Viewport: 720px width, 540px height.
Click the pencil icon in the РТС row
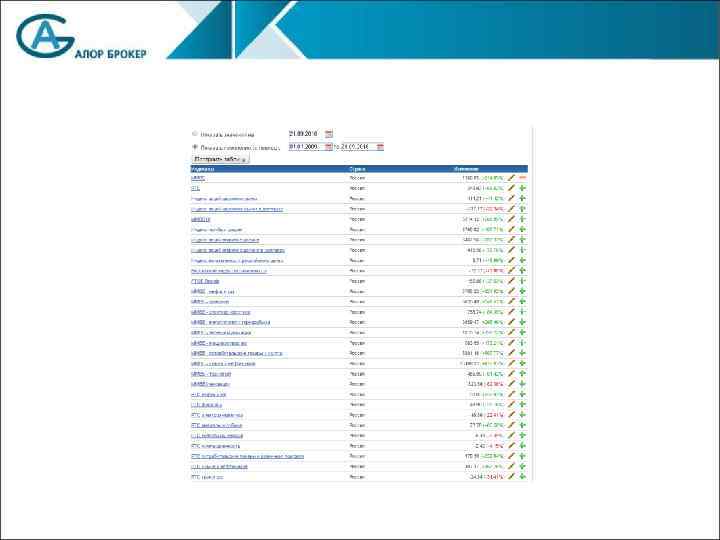[512, 188]
